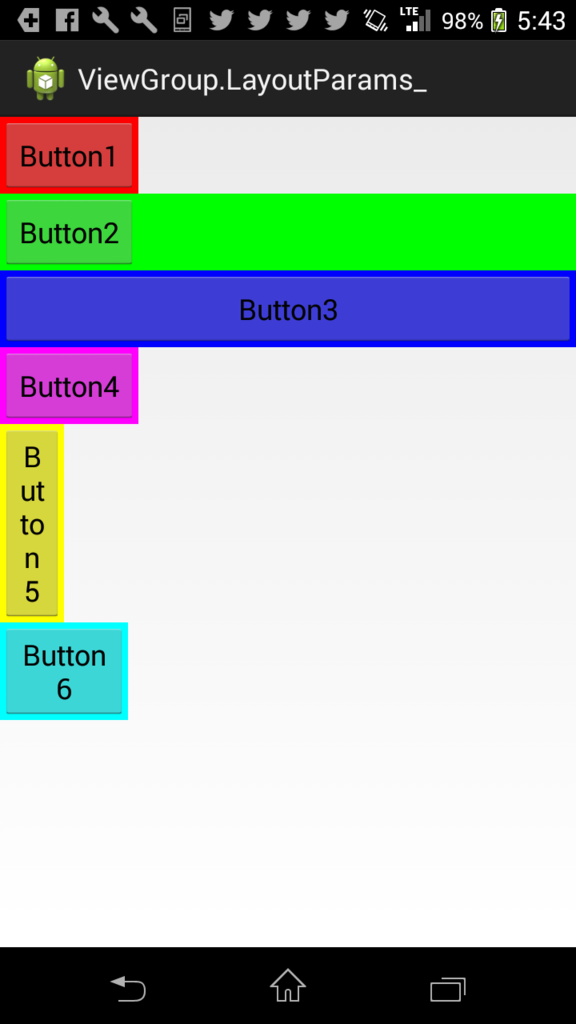Tap the Home navigation icon
The height and width of the screenshot is (1024, 576).
point(288,985)
